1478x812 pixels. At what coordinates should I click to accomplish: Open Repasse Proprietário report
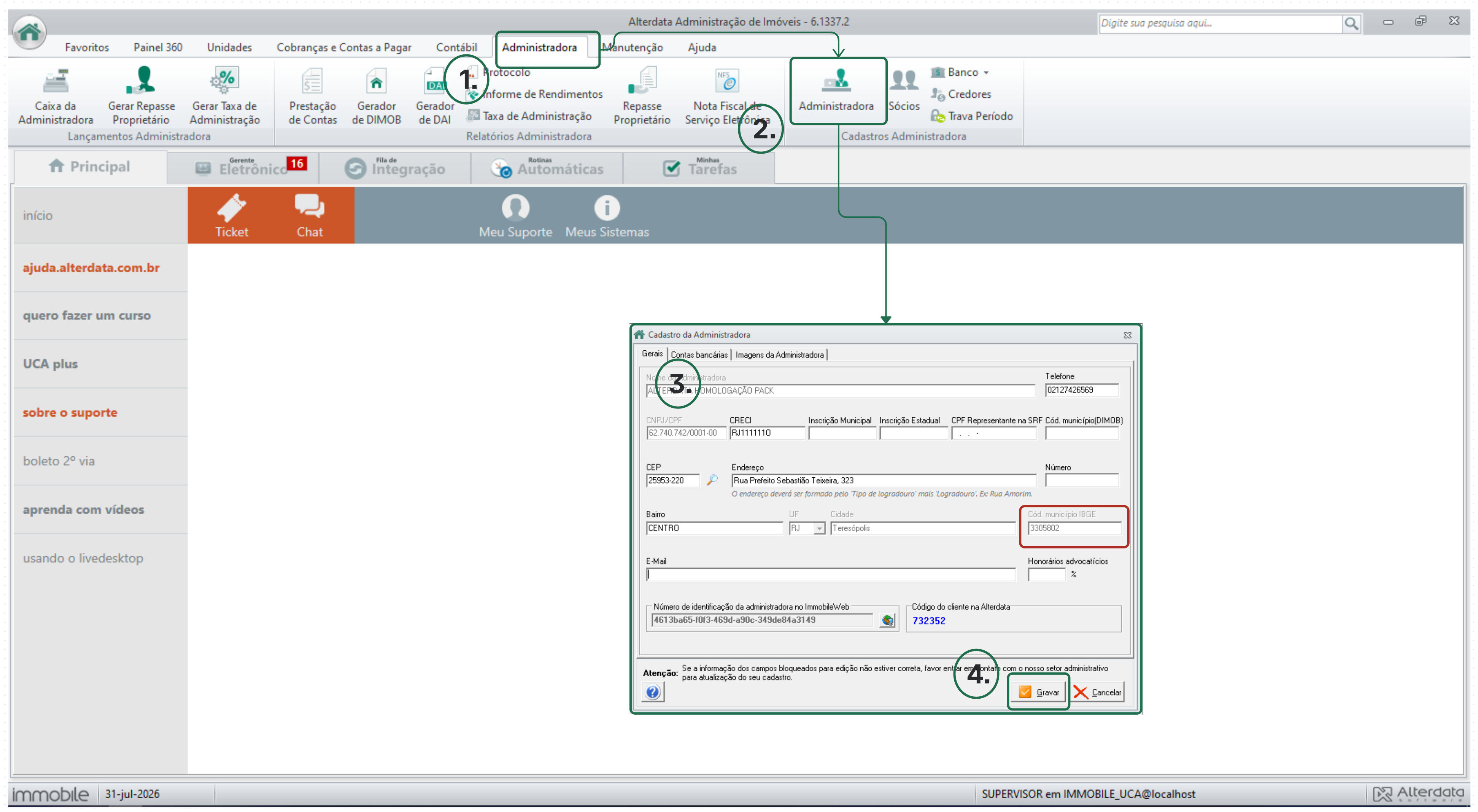(642, 96)
